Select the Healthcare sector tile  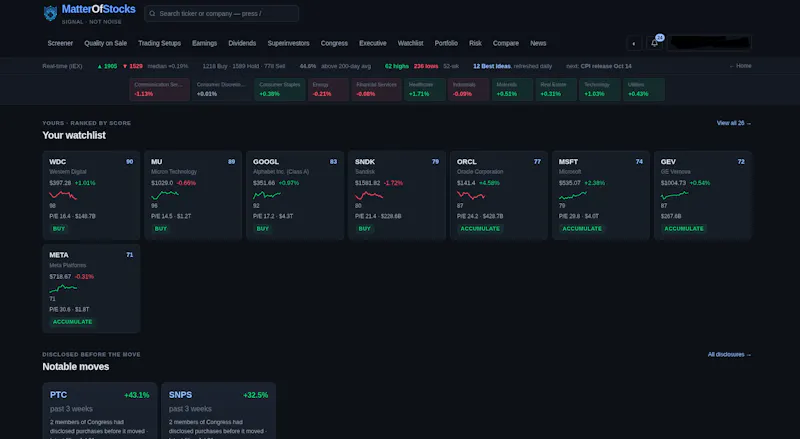(x=425, y=89)
